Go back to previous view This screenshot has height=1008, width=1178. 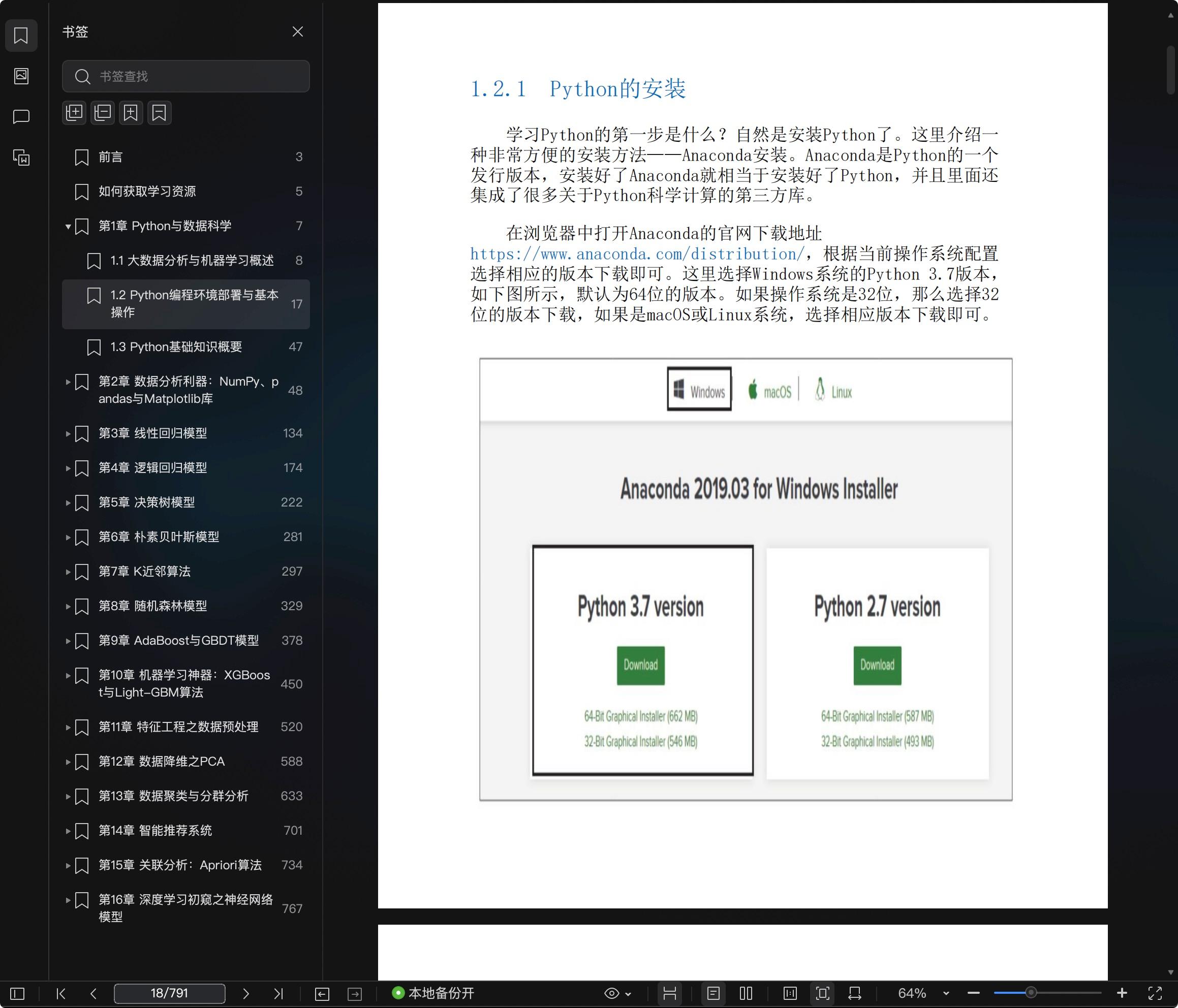pyautogui.click(x=322, y=993)
